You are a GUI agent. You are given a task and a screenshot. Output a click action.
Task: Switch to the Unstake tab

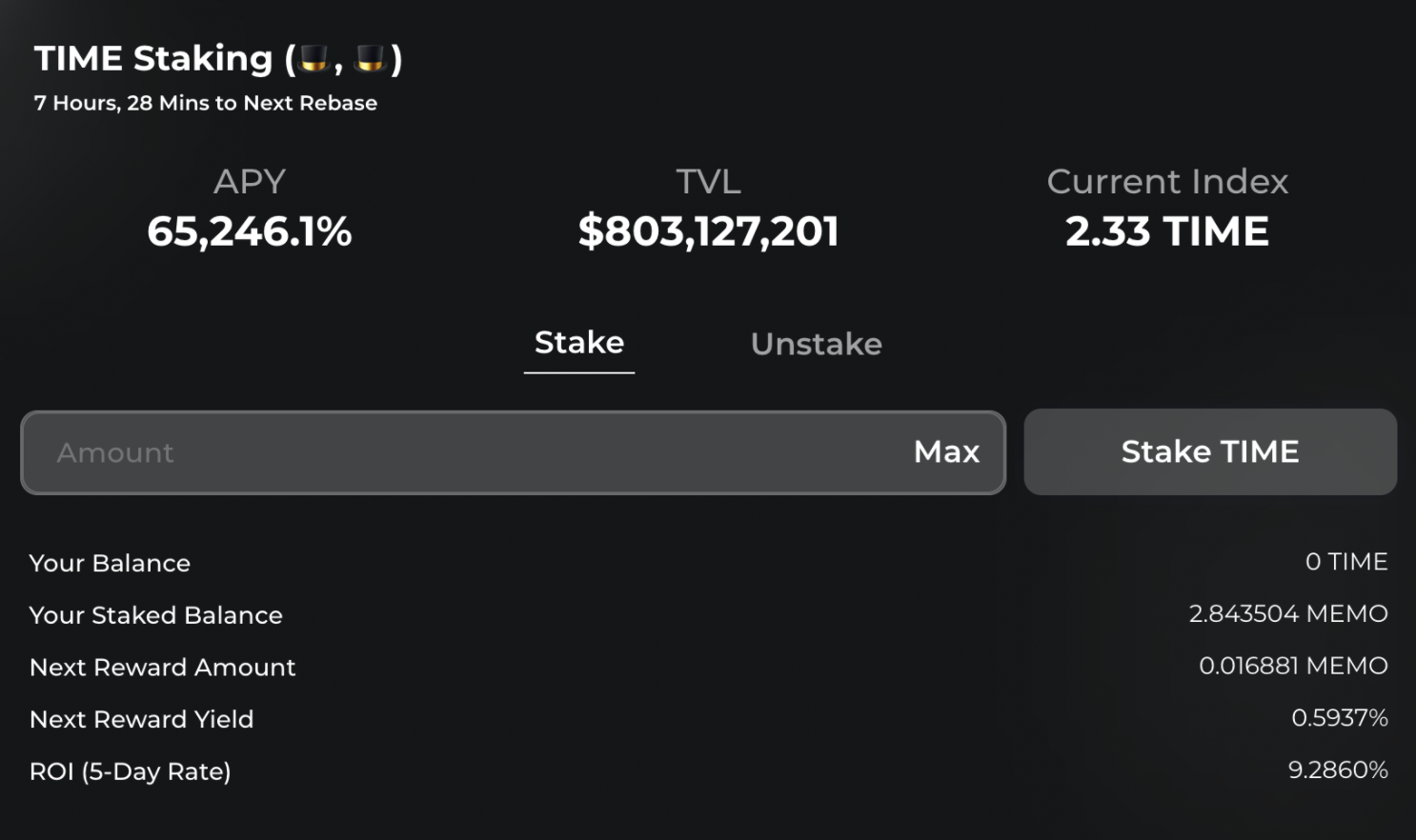[816, 344]
